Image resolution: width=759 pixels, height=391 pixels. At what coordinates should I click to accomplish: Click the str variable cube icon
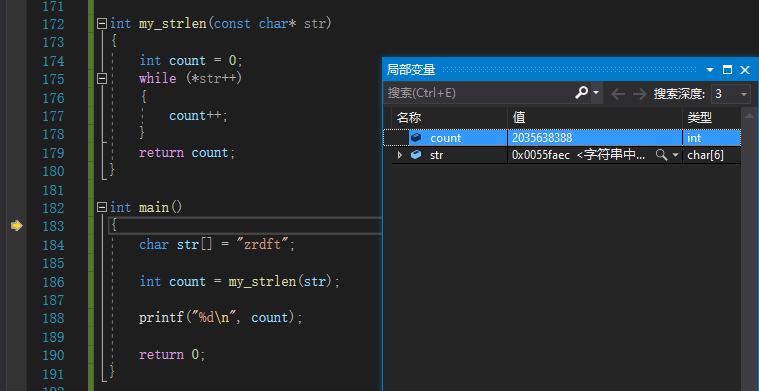click(416, 155)
